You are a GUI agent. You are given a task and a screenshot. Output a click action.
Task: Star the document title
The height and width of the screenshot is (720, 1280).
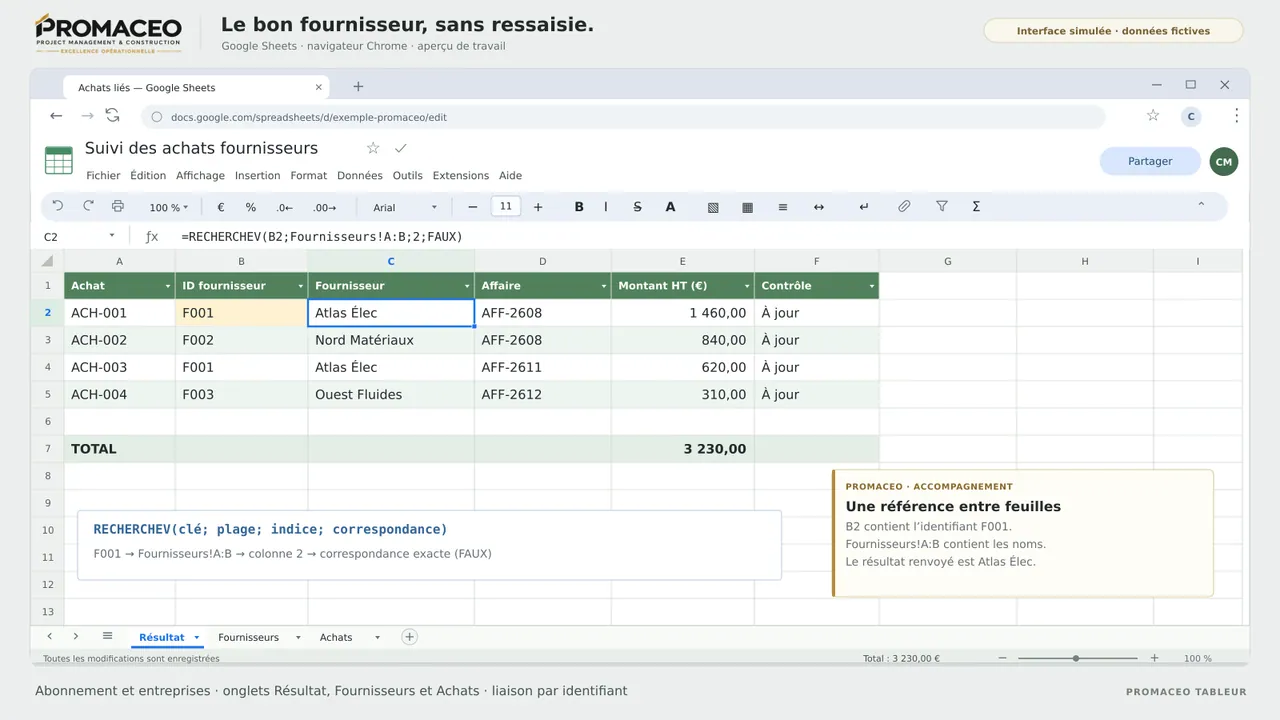[373, 148]
